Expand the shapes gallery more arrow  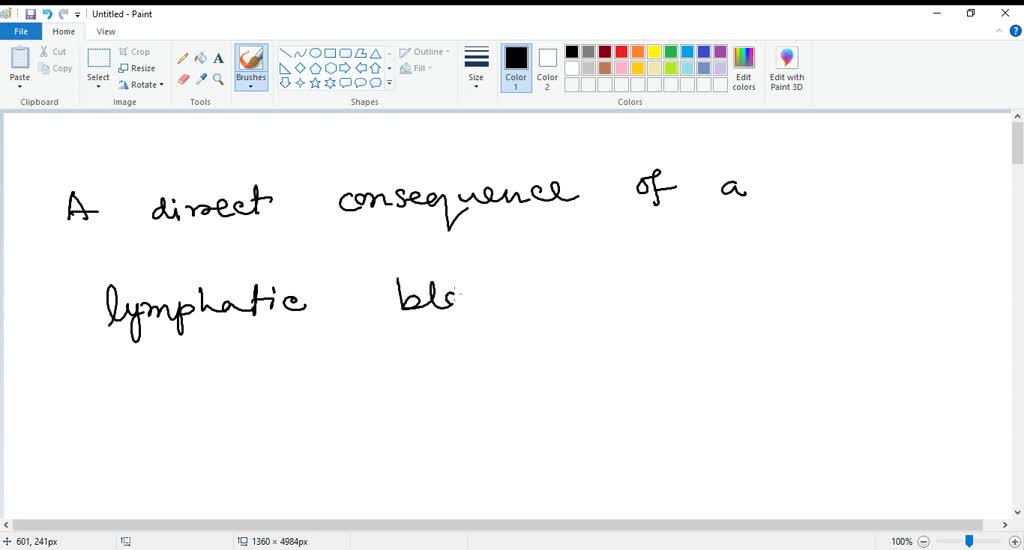(x=389, y=83)
